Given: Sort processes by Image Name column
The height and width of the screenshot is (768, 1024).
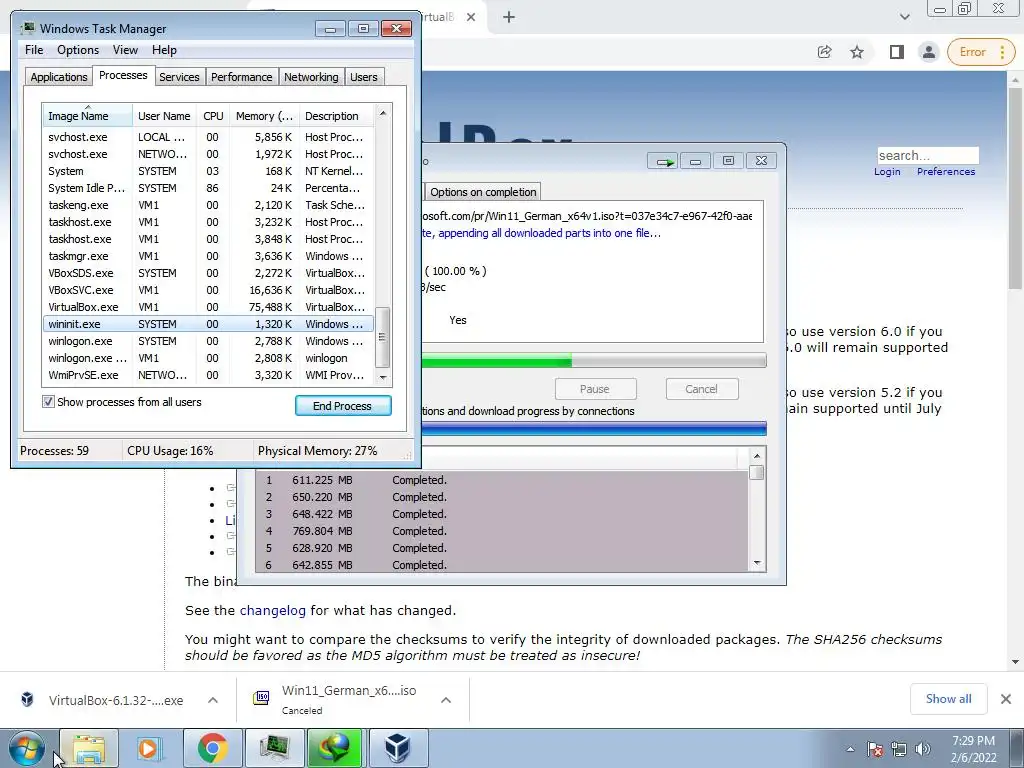Looking at the screenshot, I should point(88,116).
